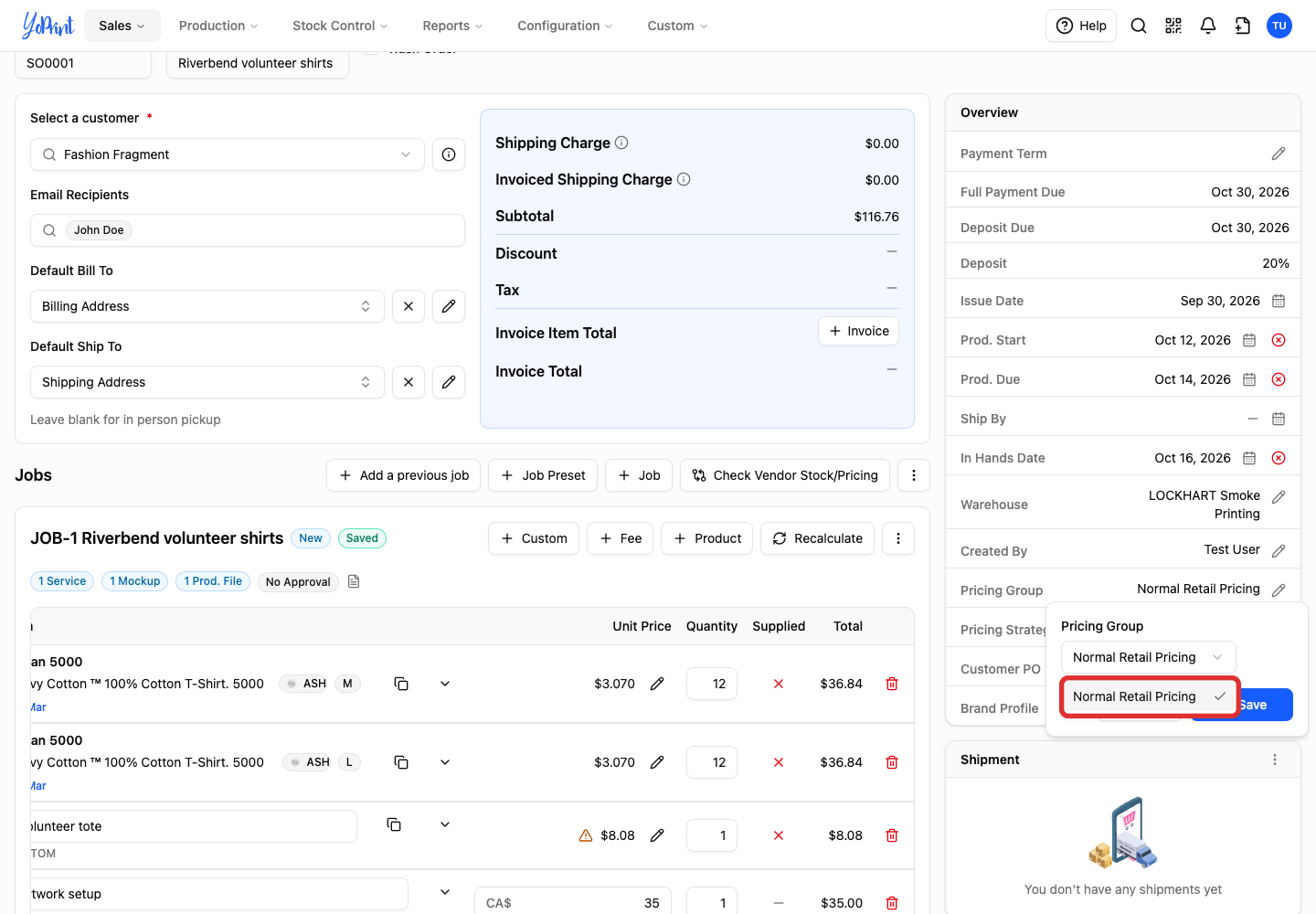Delete the ASH M shirt line item
1316x914 pixels.
point(892,684)
